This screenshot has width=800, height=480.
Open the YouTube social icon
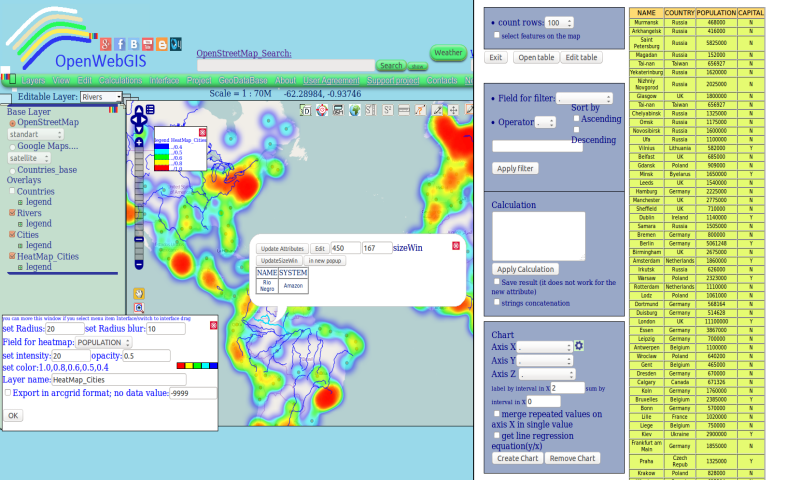pyautogui.click(x=148, y=44)
